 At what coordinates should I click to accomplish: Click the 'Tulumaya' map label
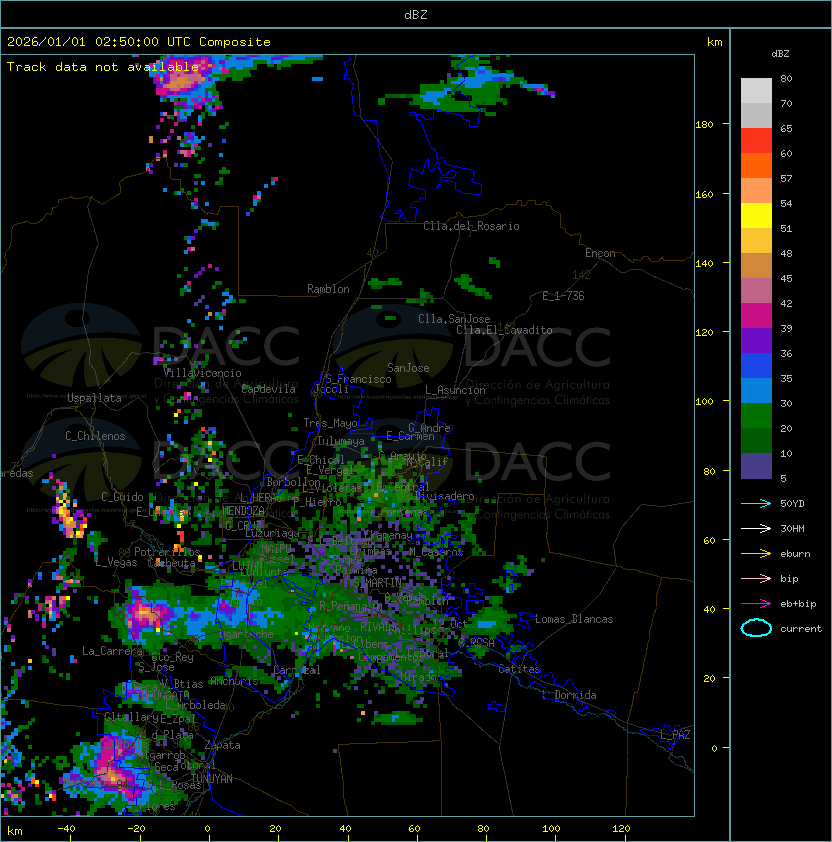pyautogui.click(x=341, y=441)
